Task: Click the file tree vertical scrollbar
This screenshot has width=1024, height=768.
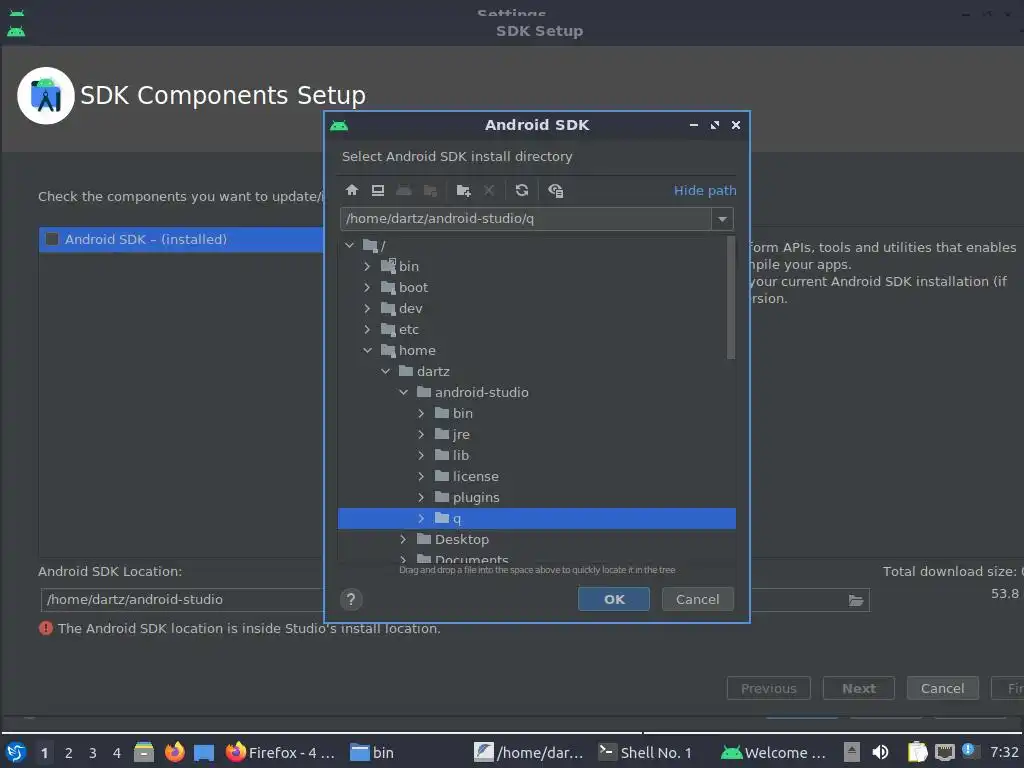Action: [731, 298]
